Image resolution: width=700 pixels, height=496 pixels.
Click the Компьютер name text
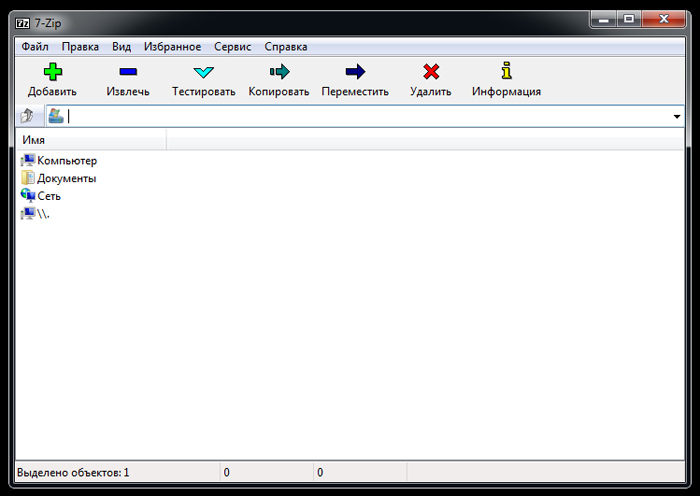(67, 160)
